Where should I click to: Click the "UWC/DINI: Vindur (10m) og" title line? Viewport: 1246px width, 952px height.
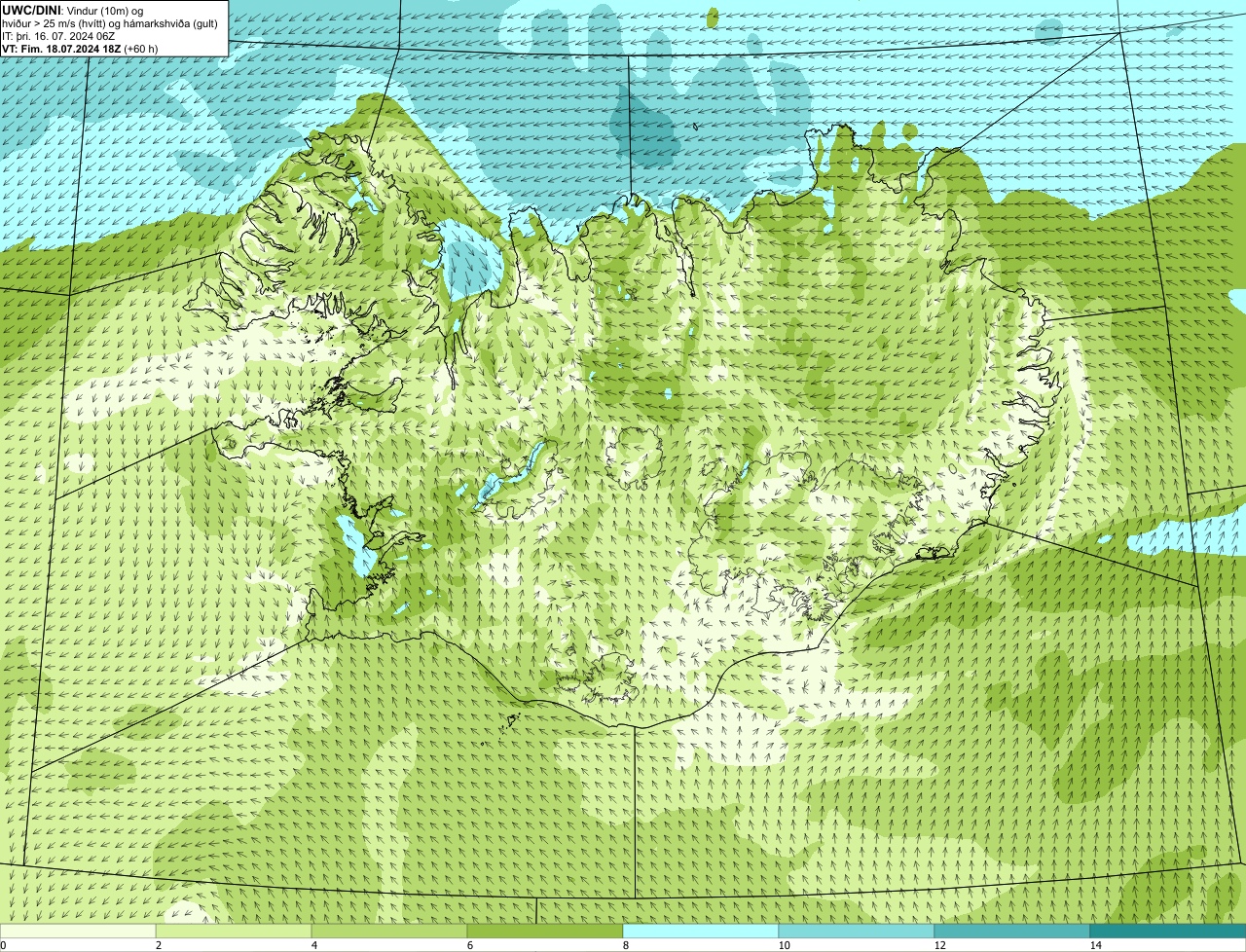73,11
